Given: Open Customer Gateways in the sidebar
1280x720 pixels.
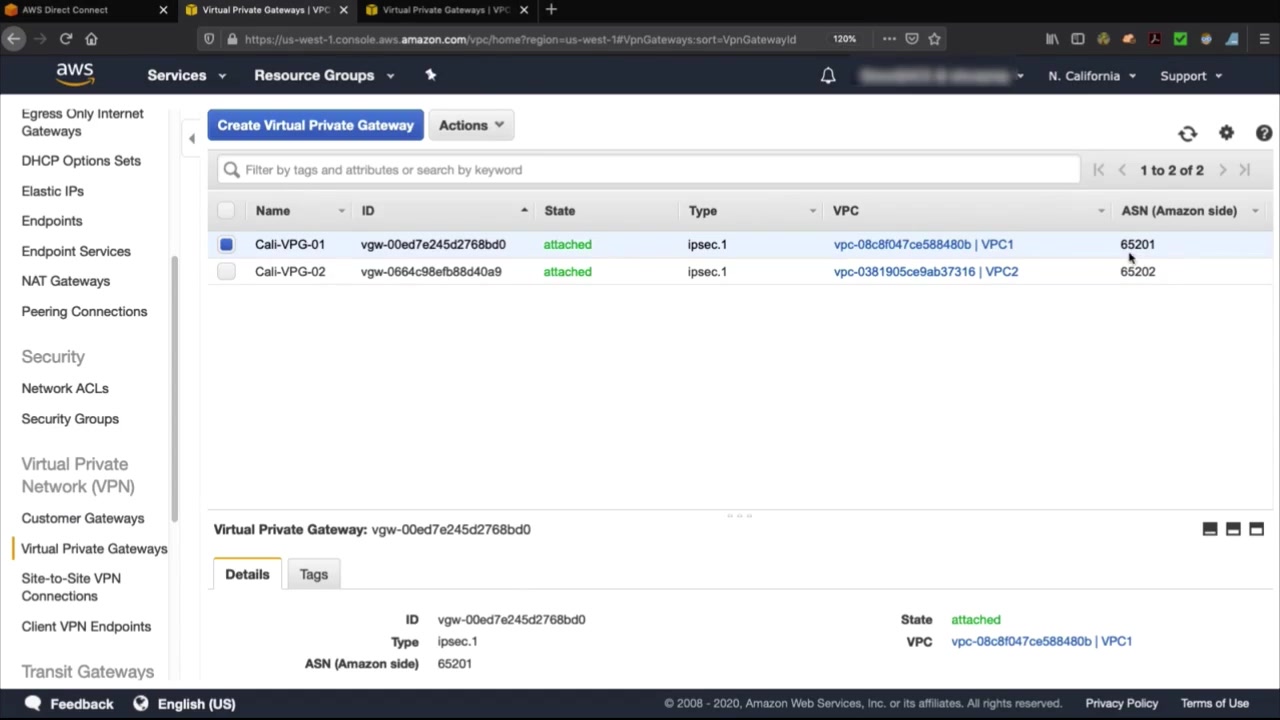Looking at the screenshot, I should click(x=83, y=518).
